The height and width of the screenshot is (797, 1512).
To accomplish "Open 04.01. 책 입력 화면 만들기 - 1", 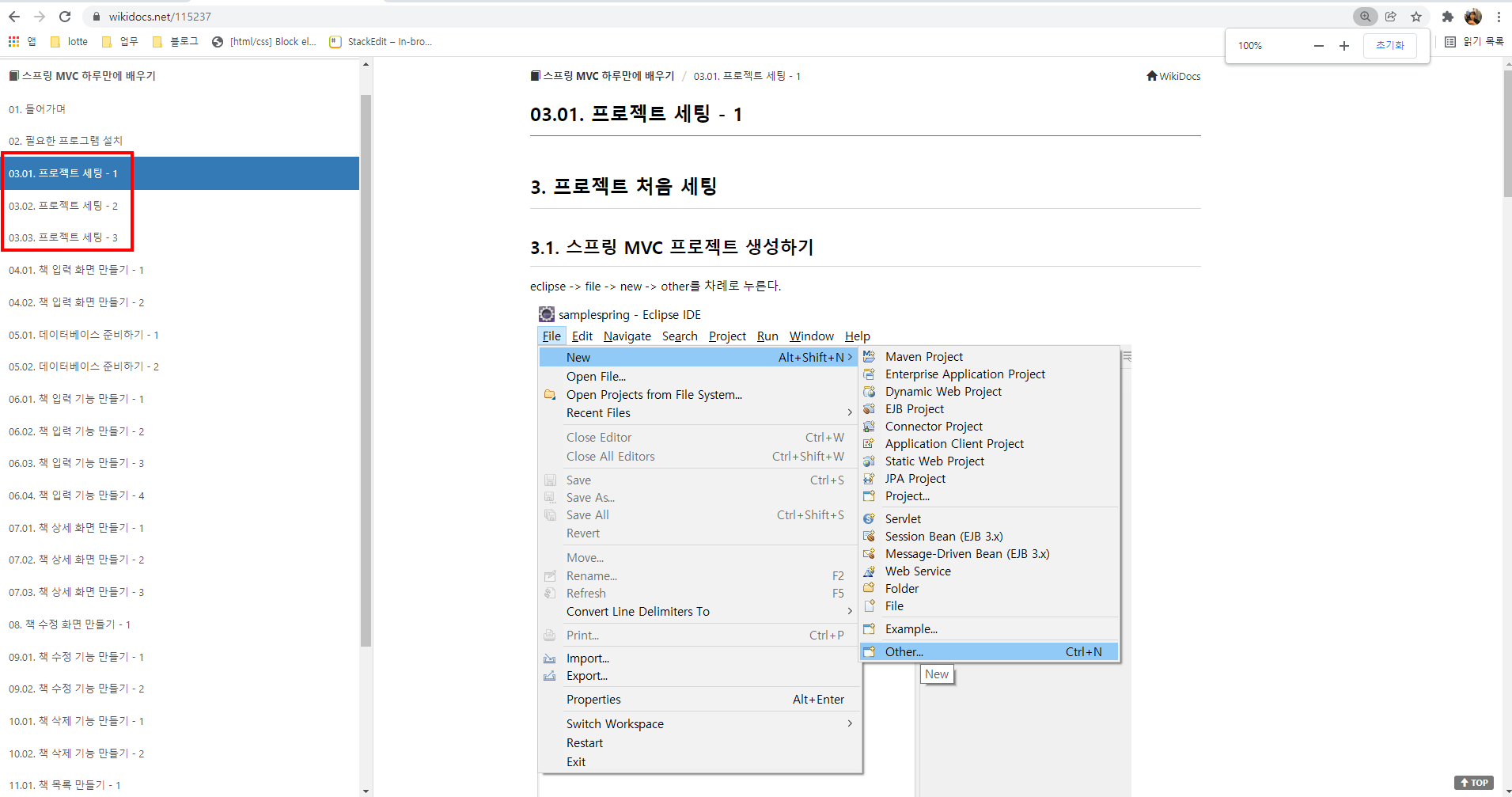I will [77, 270].
